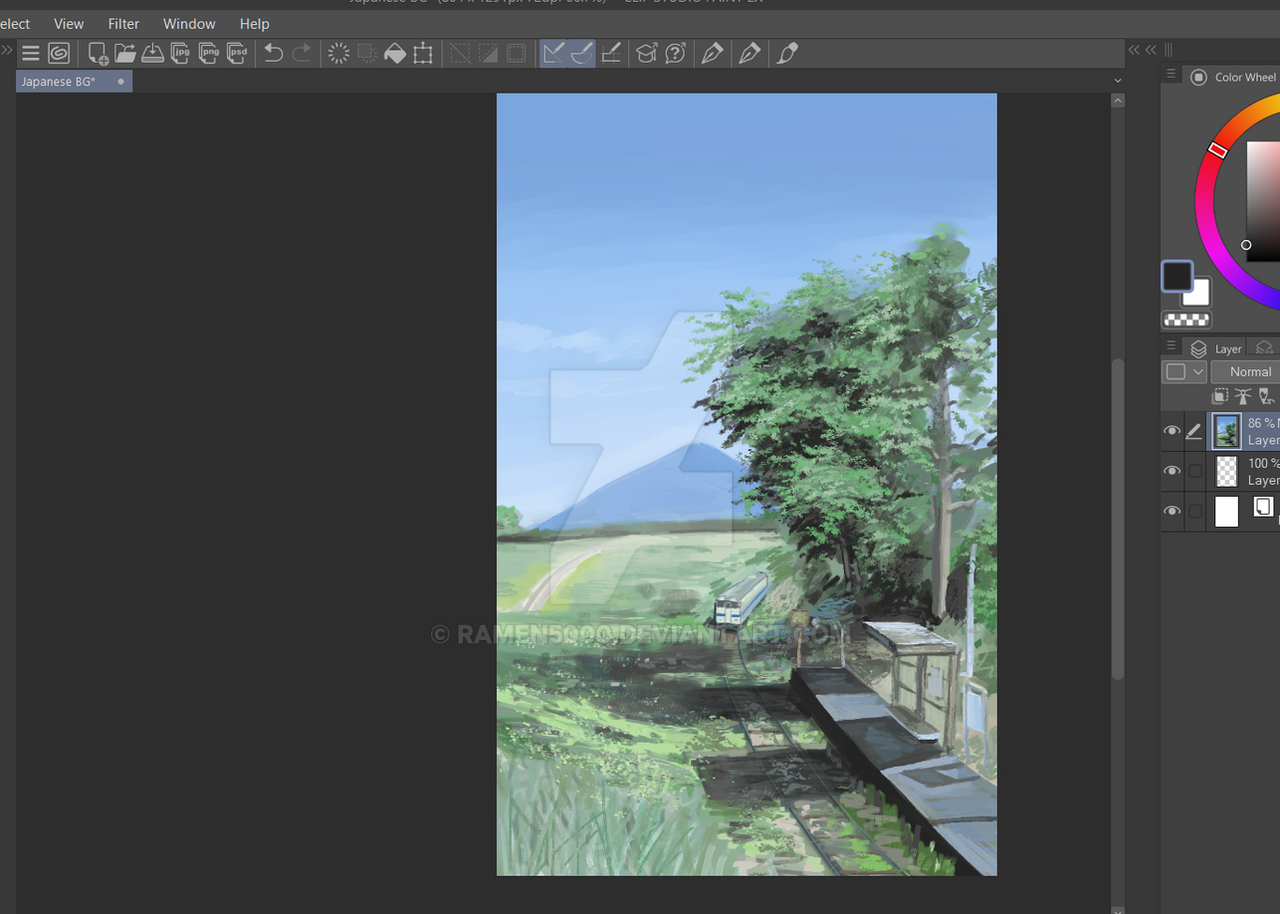Export as jpg using the toolbar icon

(181, 54)
